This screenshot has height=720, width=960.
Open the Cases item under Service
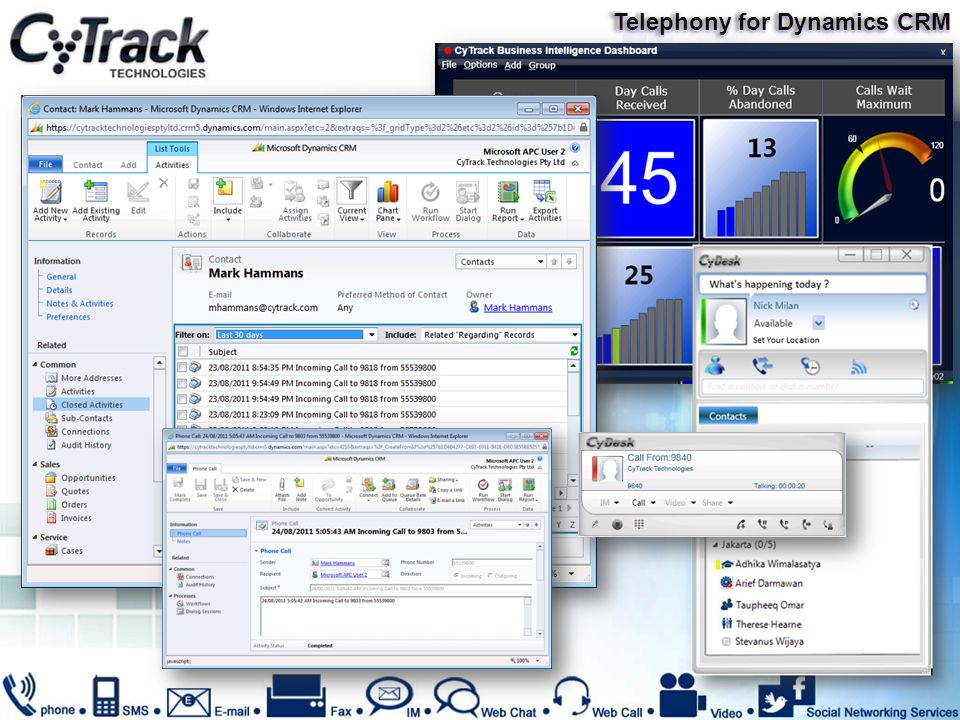tap(71, 550)
